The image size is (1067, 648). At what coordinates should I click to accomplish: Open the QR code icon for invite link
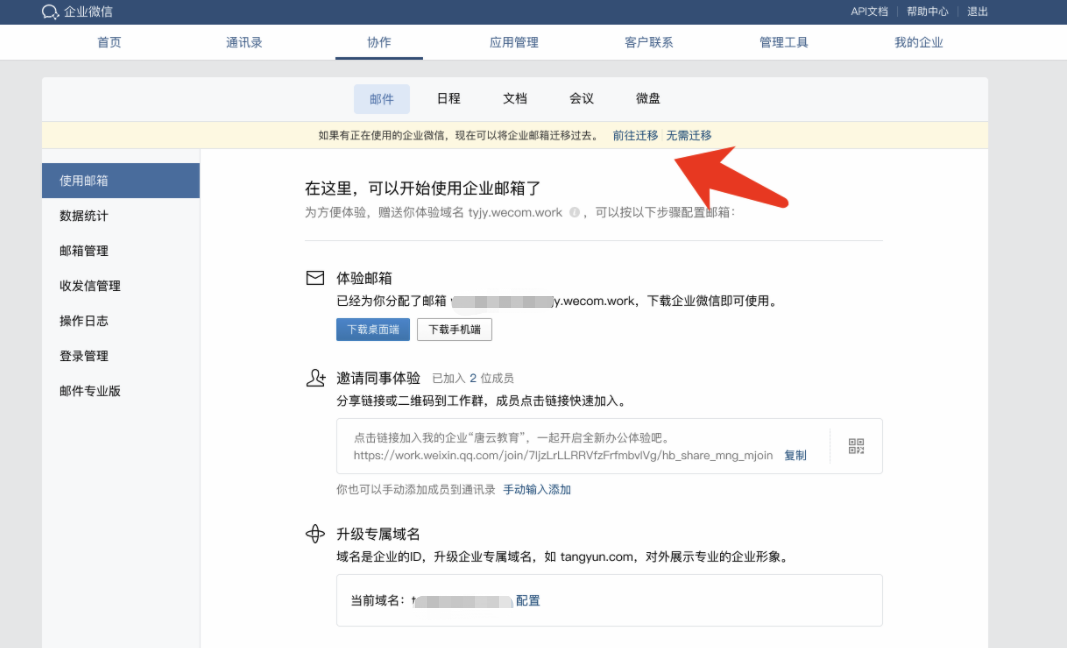click(x=856, y=446)
